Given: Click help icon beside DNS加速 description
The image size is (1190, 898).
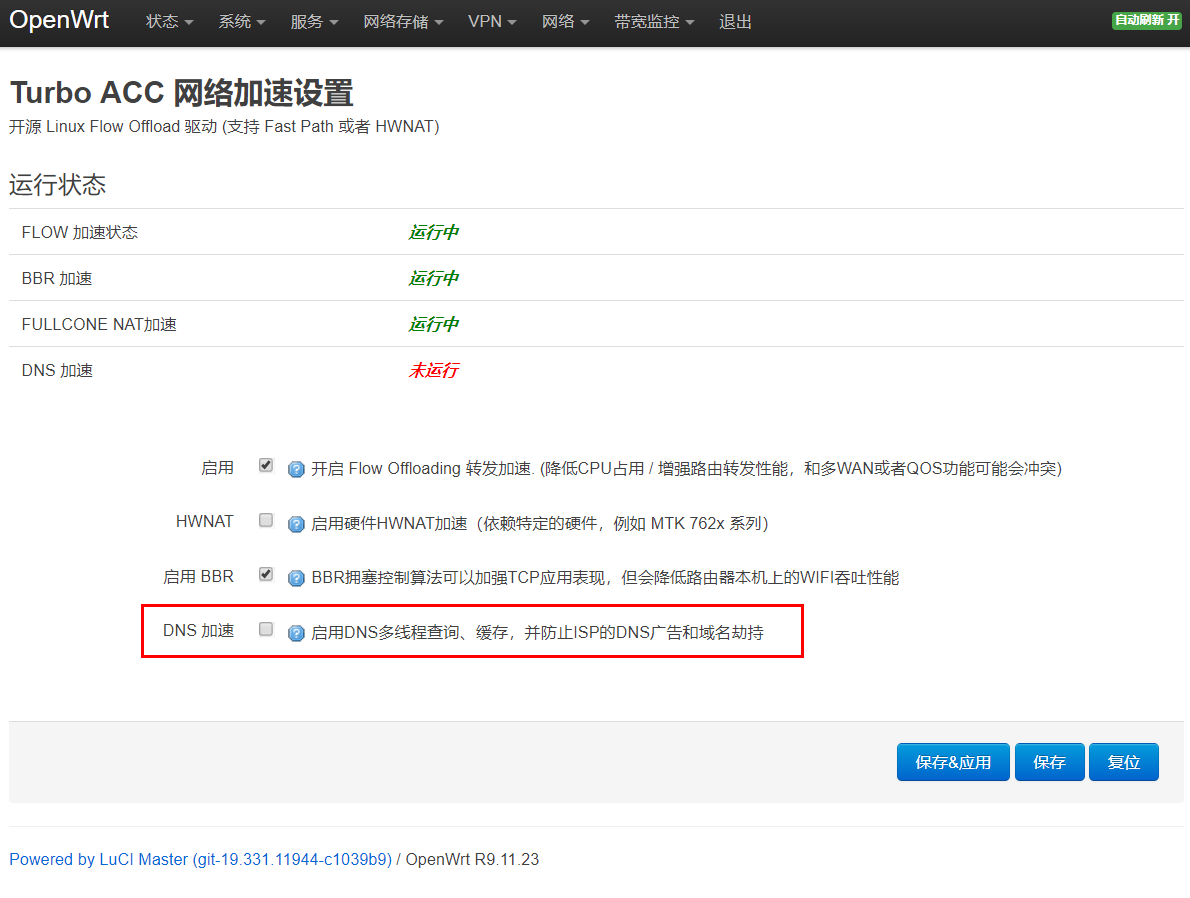Looking at the screenshot, I should [296, 633].
